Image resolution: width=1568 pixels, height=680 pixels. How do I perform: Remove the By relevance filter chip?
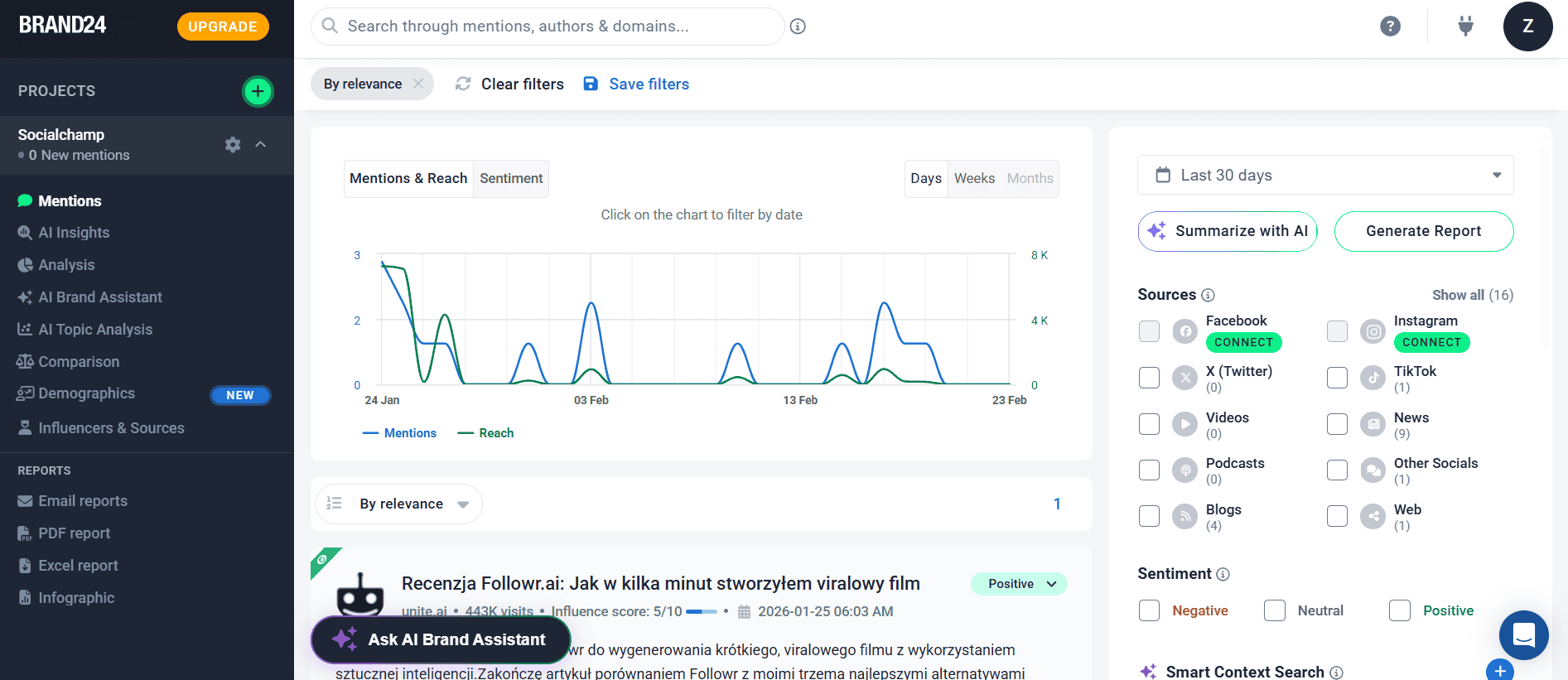(x=418, y=84)
